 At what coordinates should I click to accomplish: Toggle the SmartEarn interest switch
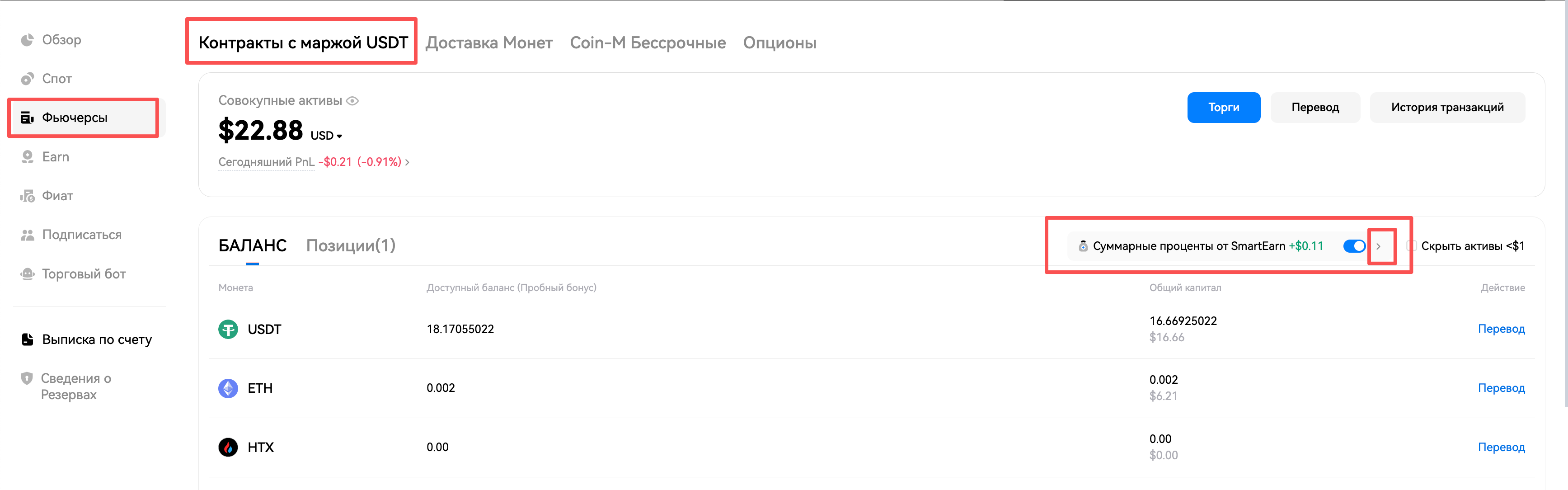[x=1354, y=246]
